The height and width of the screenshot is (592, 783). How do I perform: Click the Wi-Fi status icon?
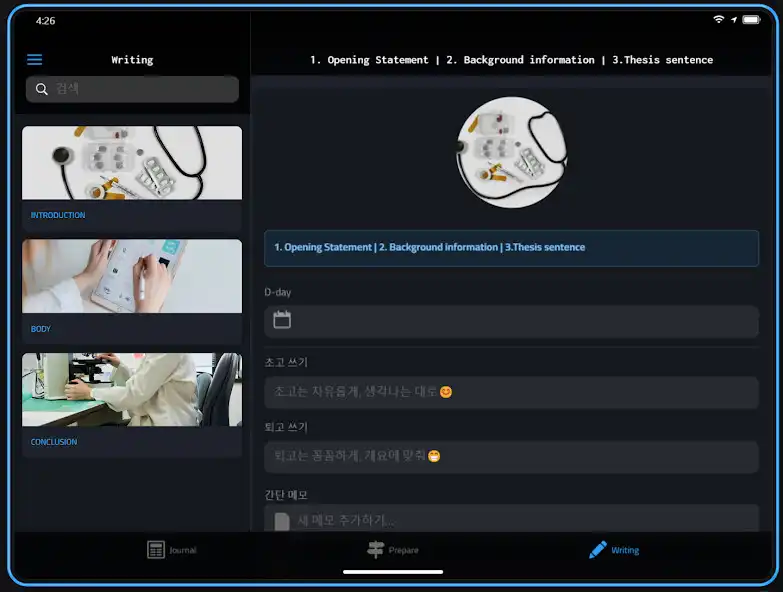pos(719,19)
